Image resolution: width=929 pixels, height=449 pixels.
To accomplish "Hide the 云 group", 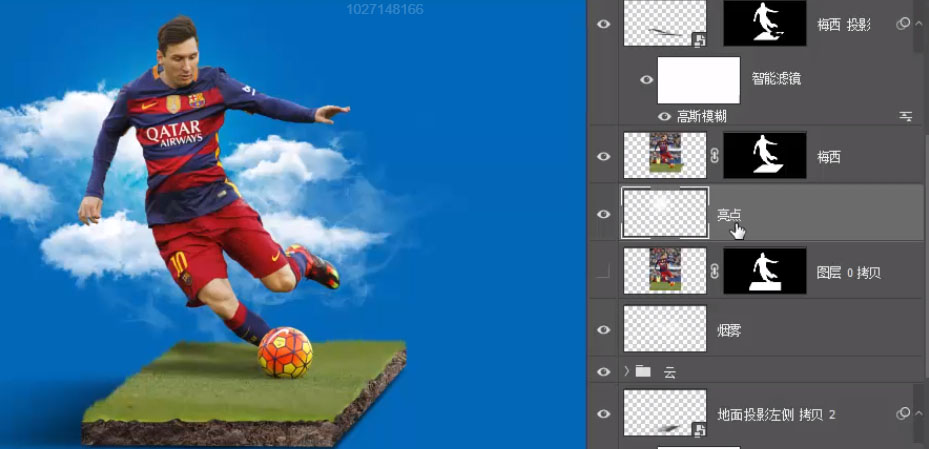I will pyautogui.click(x=603, y=372).
